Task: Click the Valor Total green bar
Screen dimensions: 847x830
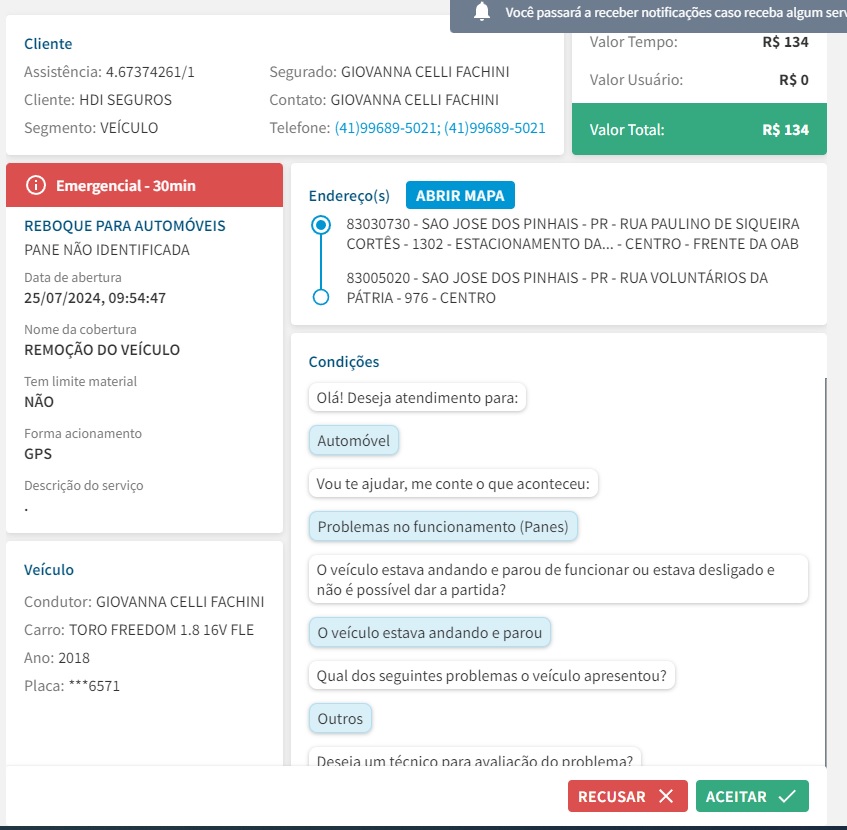Action: (x=699, y=130)
